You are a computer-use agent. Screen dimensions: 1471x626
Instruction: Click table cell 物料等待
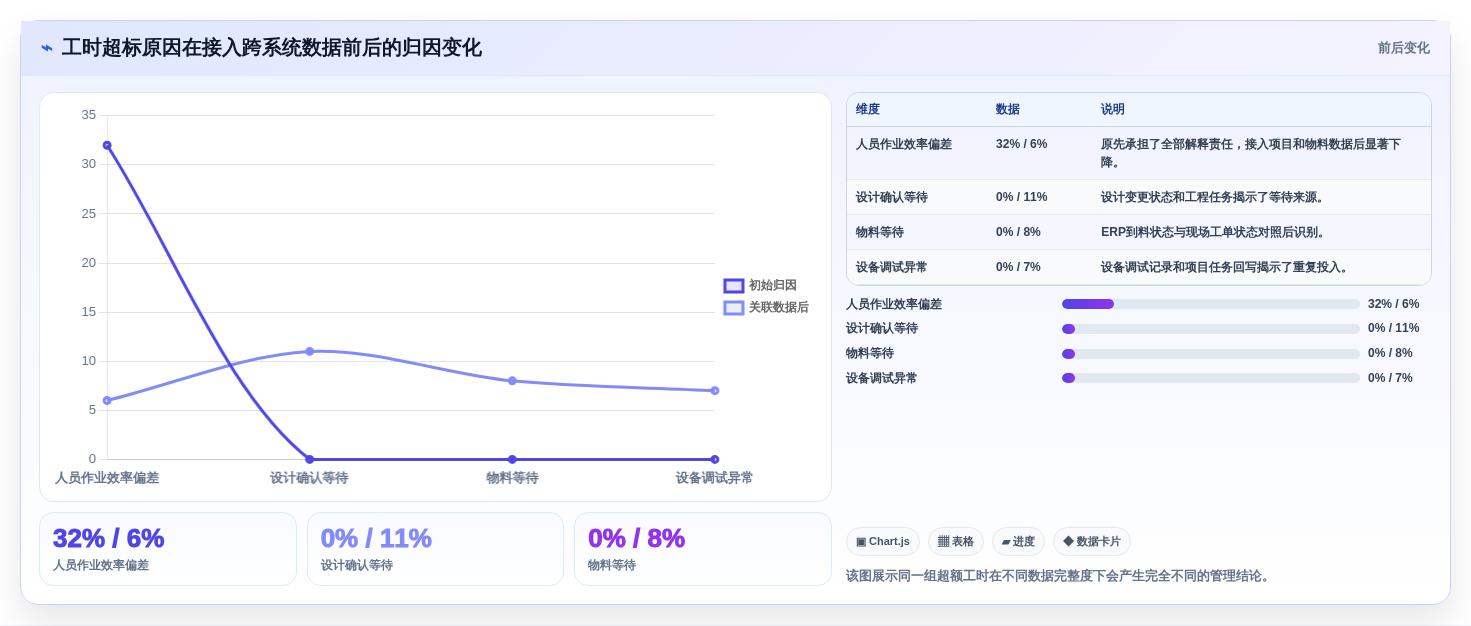tap(880, 233)
